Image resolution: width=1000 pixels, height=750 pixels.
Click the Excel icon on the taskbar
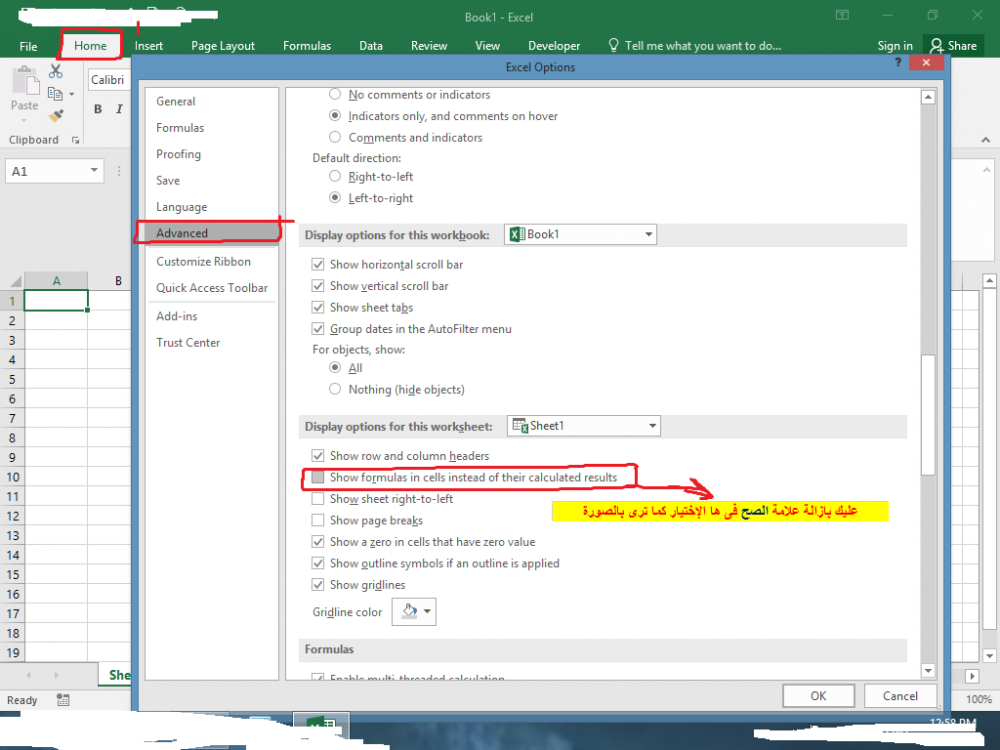tap(321, 726)
